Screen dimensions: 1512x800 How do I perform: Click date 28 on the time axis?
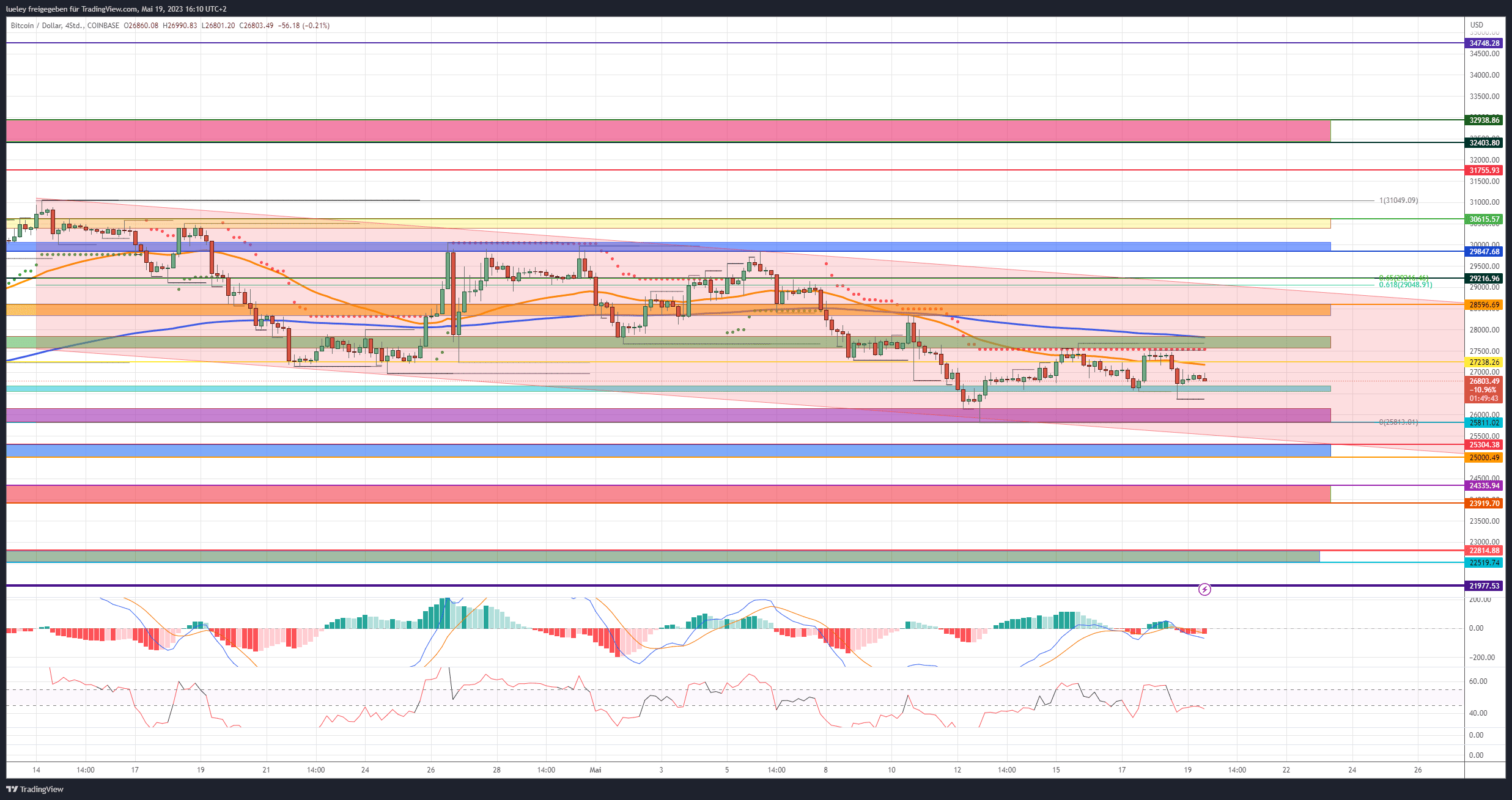496,770
